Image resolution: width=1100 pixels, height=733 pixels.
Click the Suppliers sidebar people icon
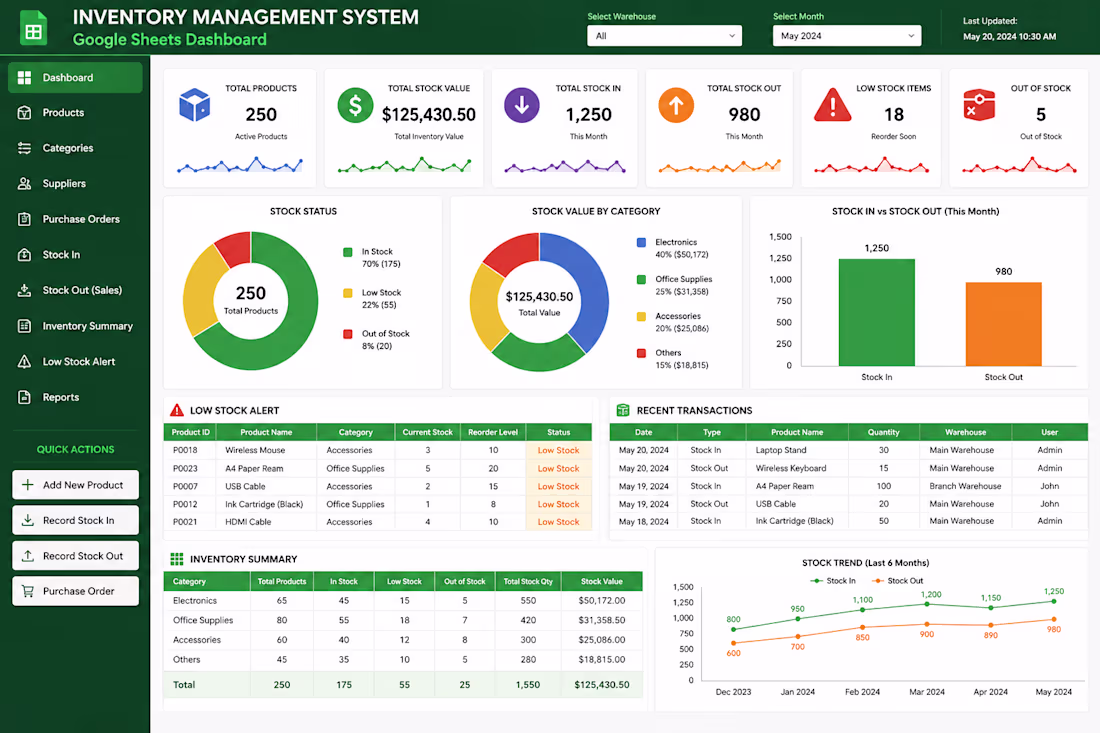pos(25,183)
